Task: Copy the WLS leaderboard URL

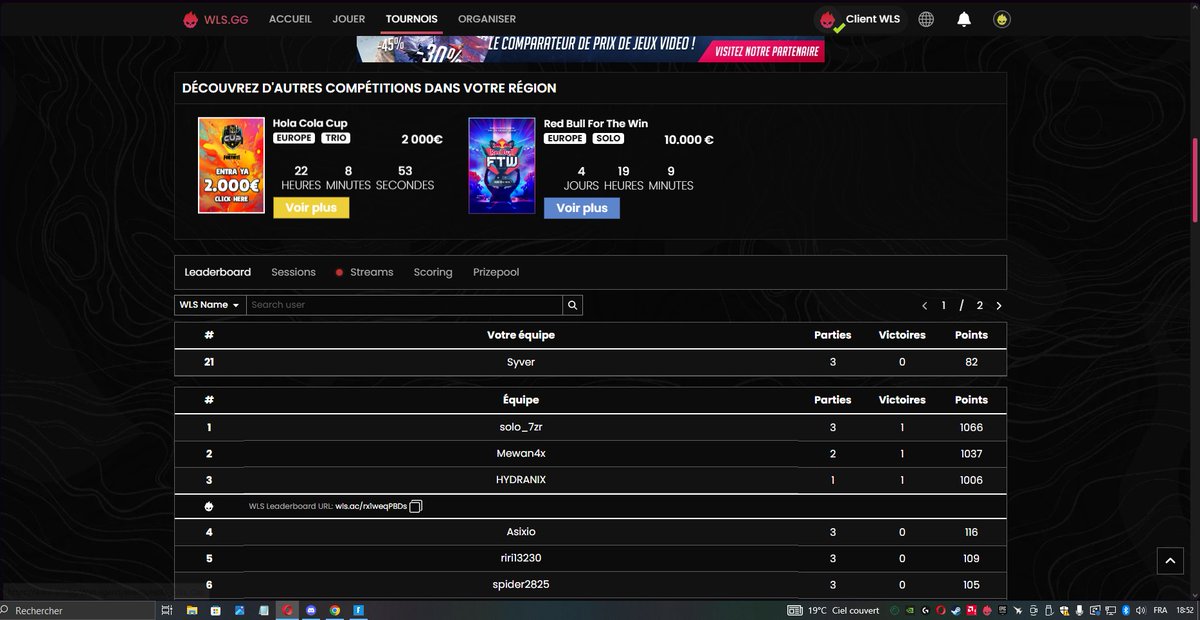Action: (416, 506)
